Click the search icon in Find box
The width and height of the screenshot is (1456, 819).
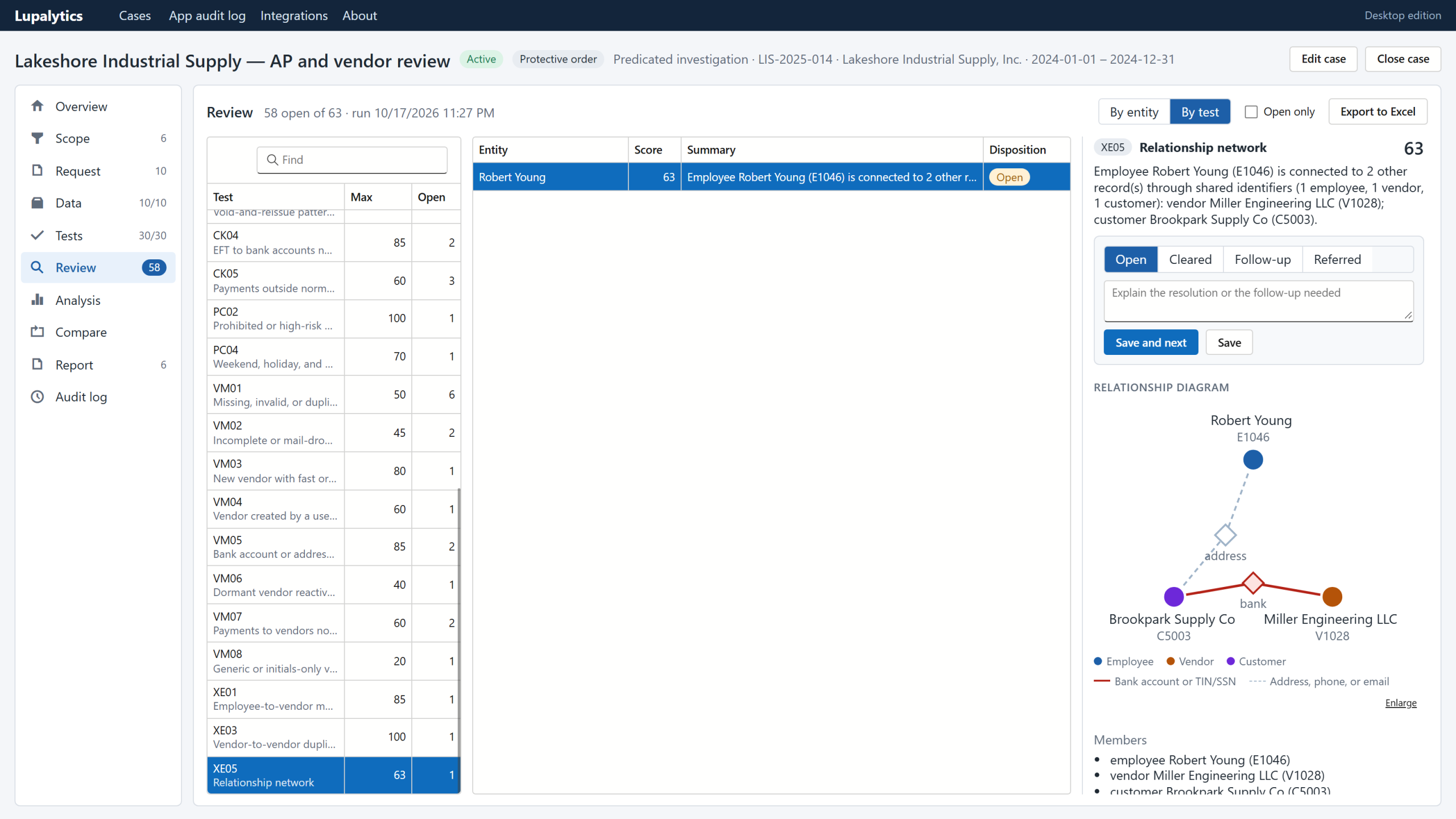(x=272, y=160)
